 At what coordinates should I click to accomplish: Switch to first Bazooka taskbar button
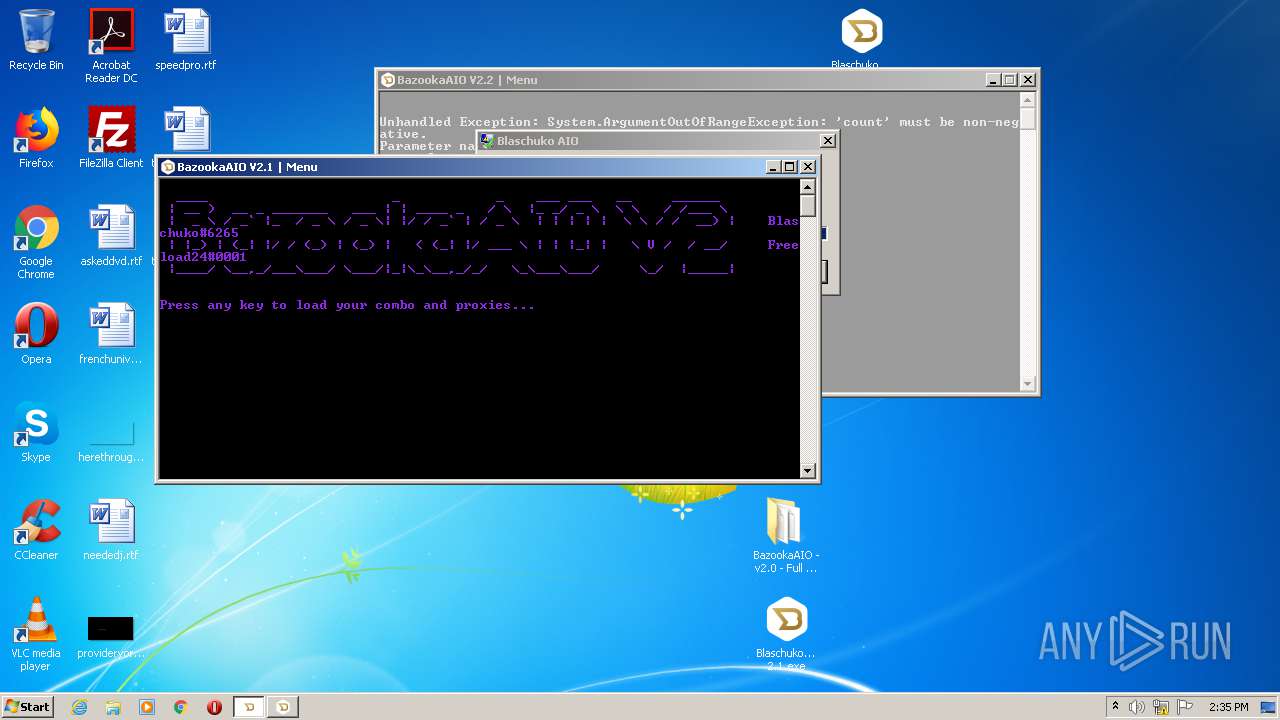pyautogui.click(x=249, y=707)
